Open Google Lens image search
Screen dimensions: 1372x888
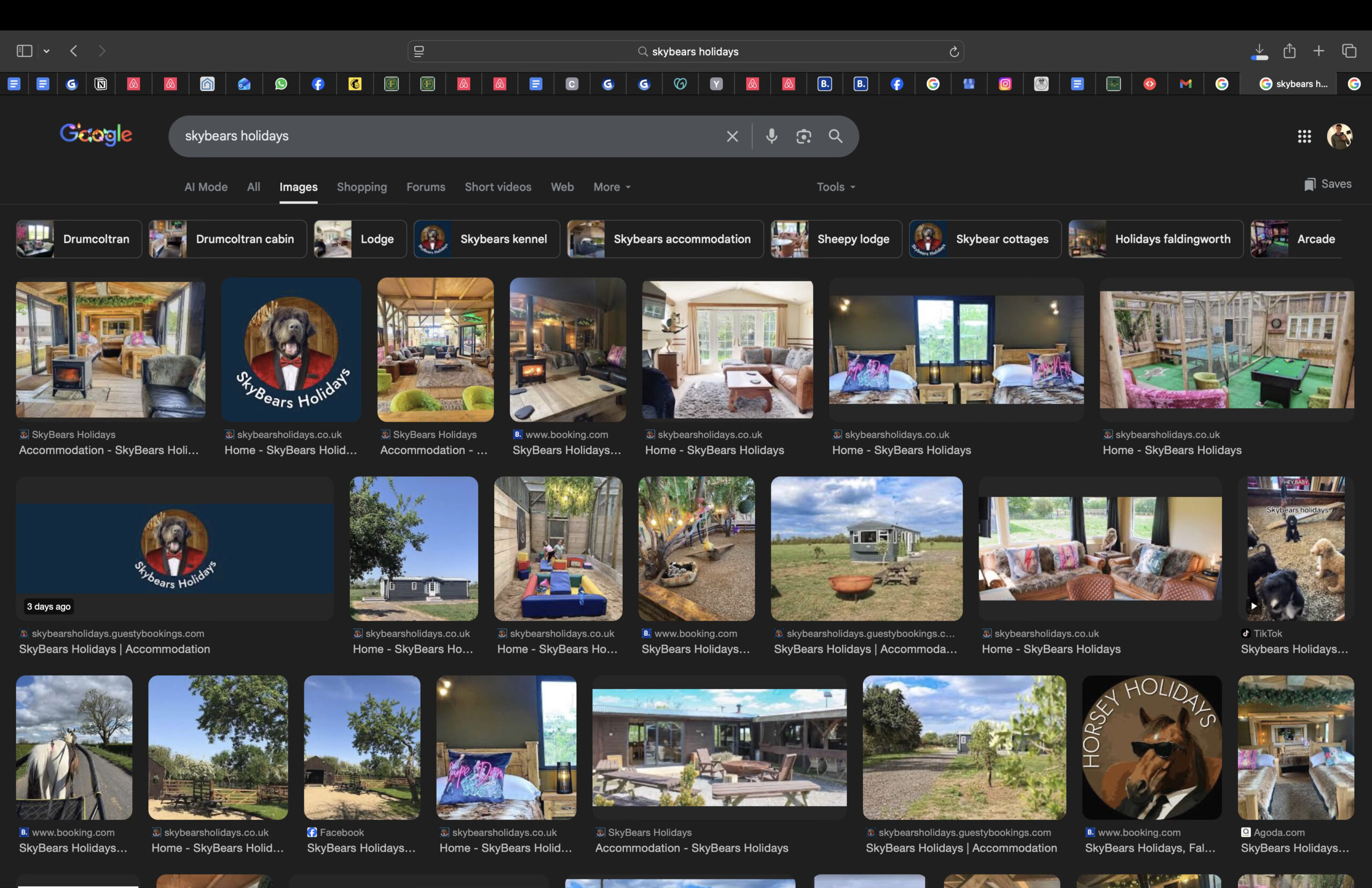[x=803, y=136]
